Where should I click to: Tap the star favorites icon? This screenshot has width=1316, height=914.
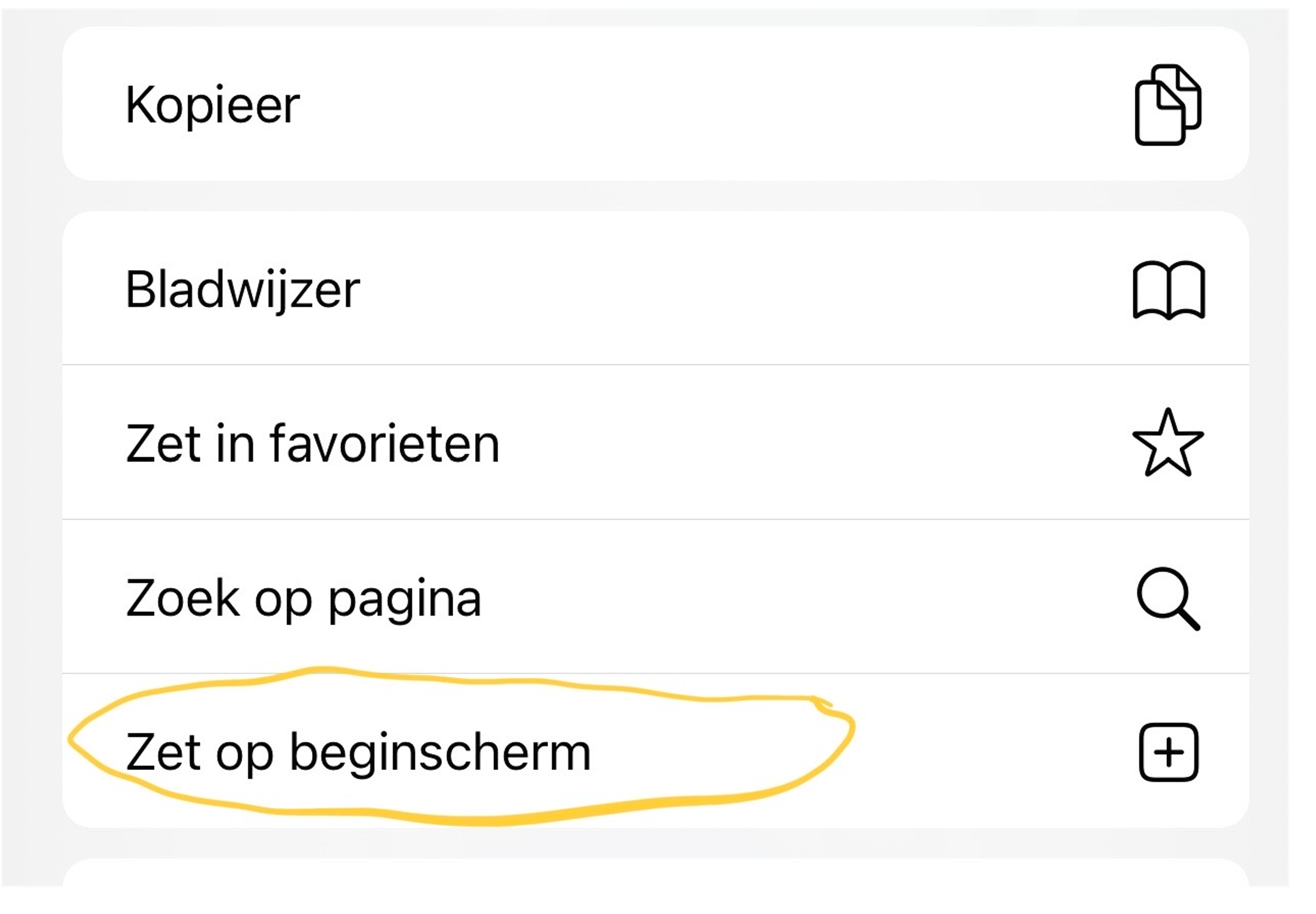tap(1168, 443)
